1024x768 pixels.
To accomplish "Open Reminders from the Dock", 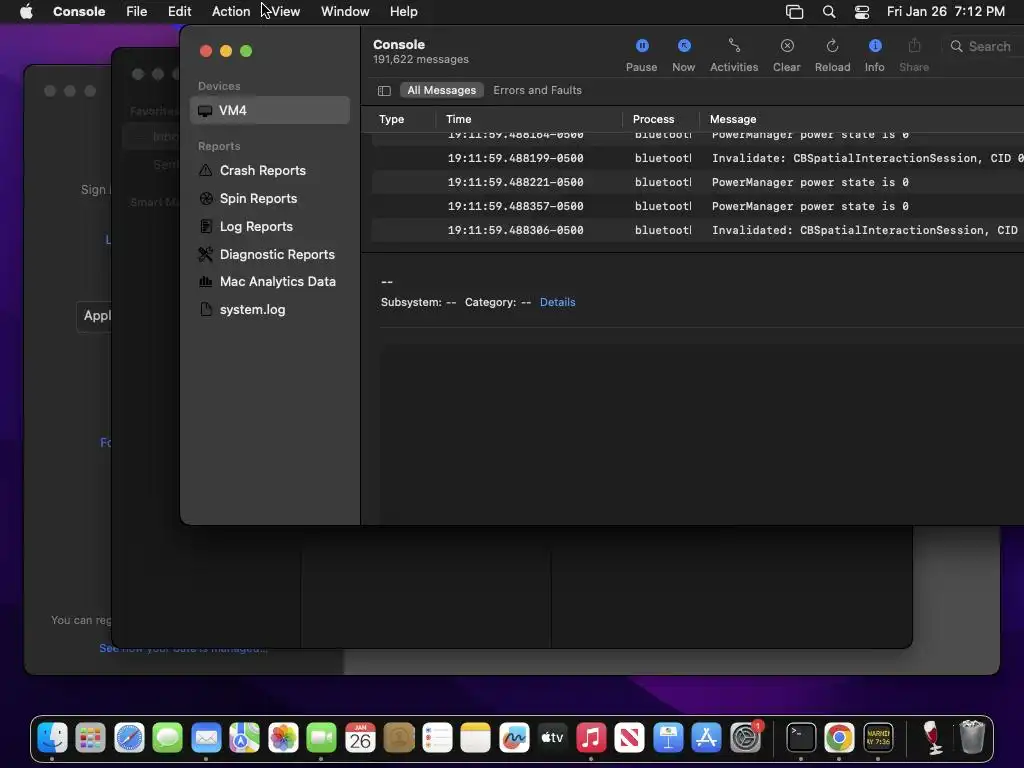I will tap(437, 738).
